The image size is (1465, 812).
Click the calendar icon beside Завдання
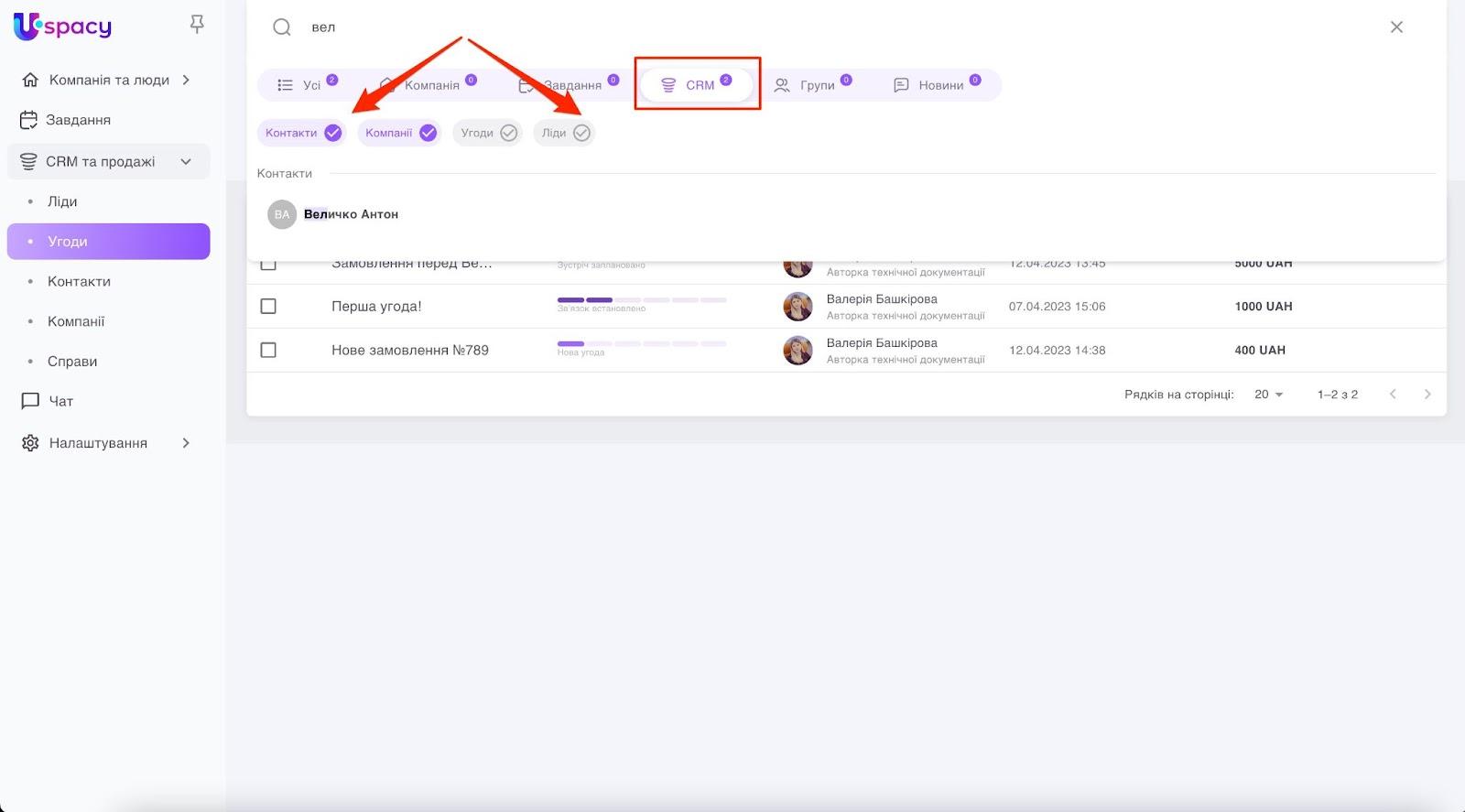29,120
